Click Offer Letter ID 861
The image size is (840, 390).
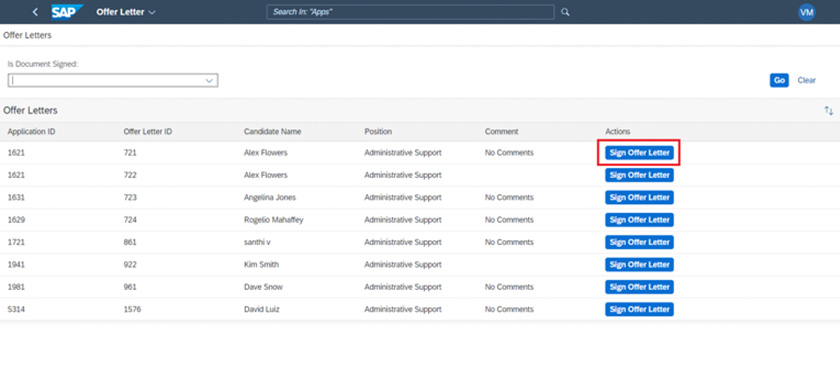click(130, 242)
